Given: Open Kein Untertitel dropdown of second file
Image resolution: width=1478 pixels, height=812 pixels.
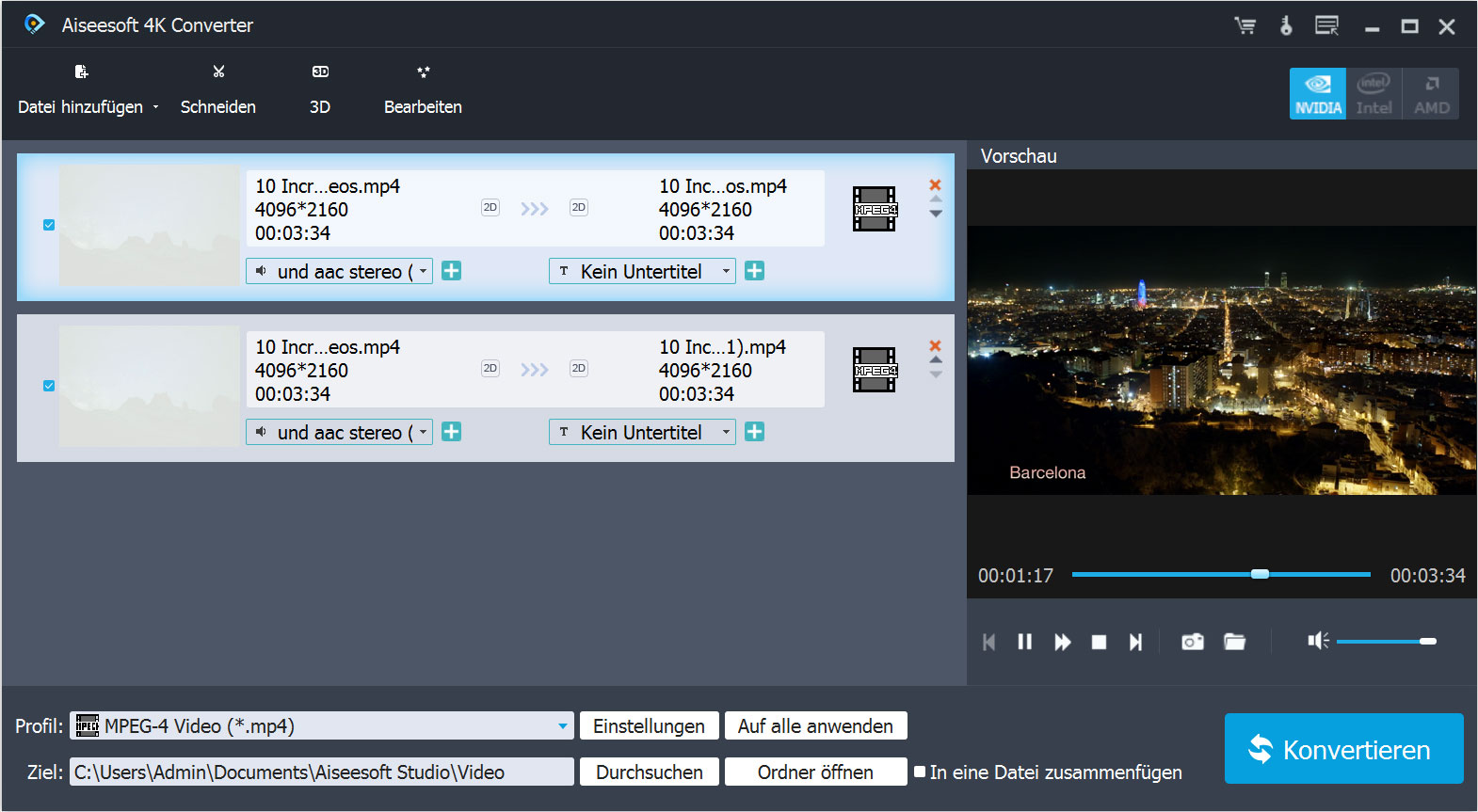Looking at the screenshot, I should 642,433.
